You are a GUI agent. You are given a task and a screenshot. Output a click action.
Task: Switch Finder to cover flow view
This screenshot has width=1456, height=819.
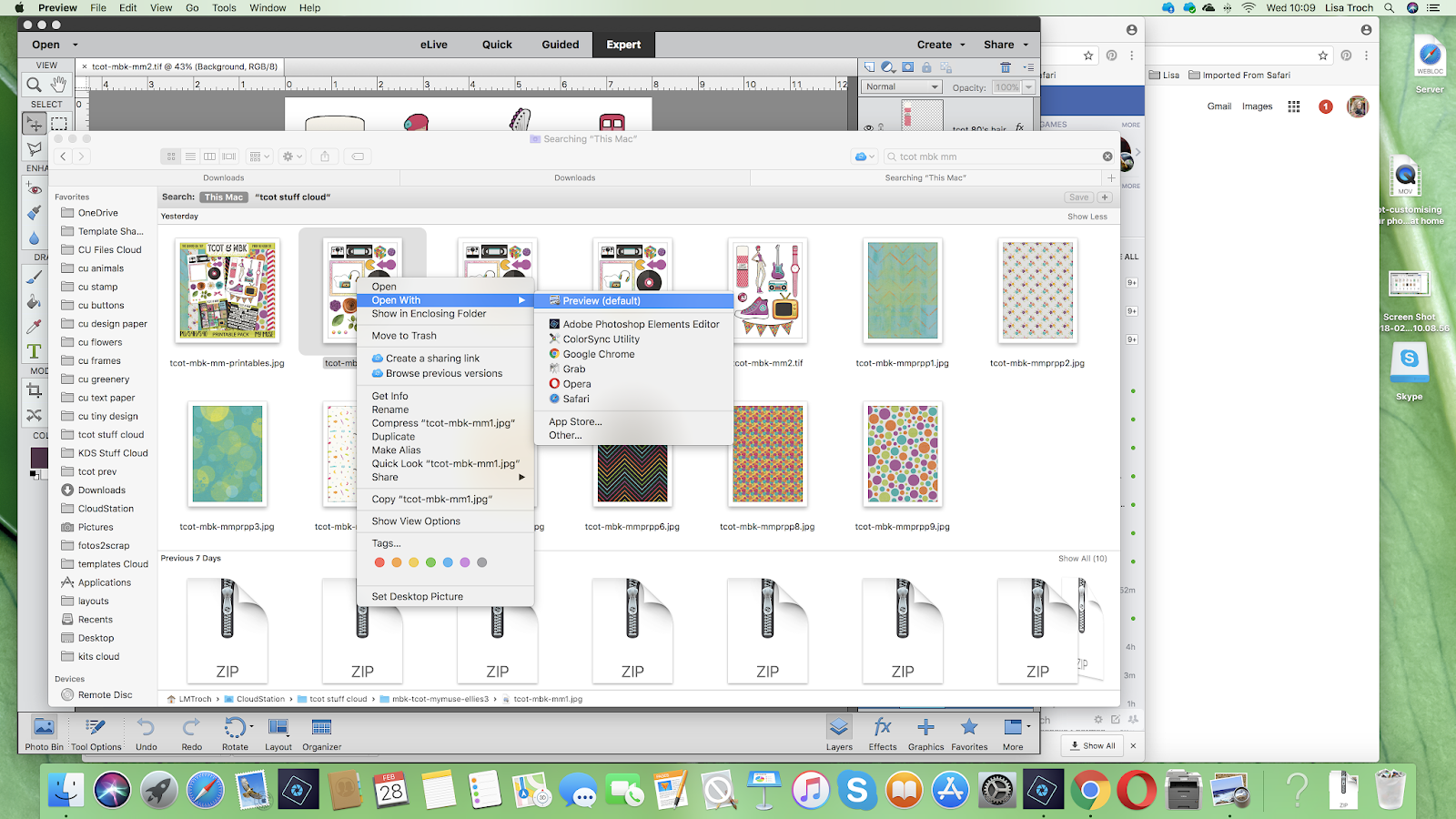pyautogui.click(x=229, y=157)
